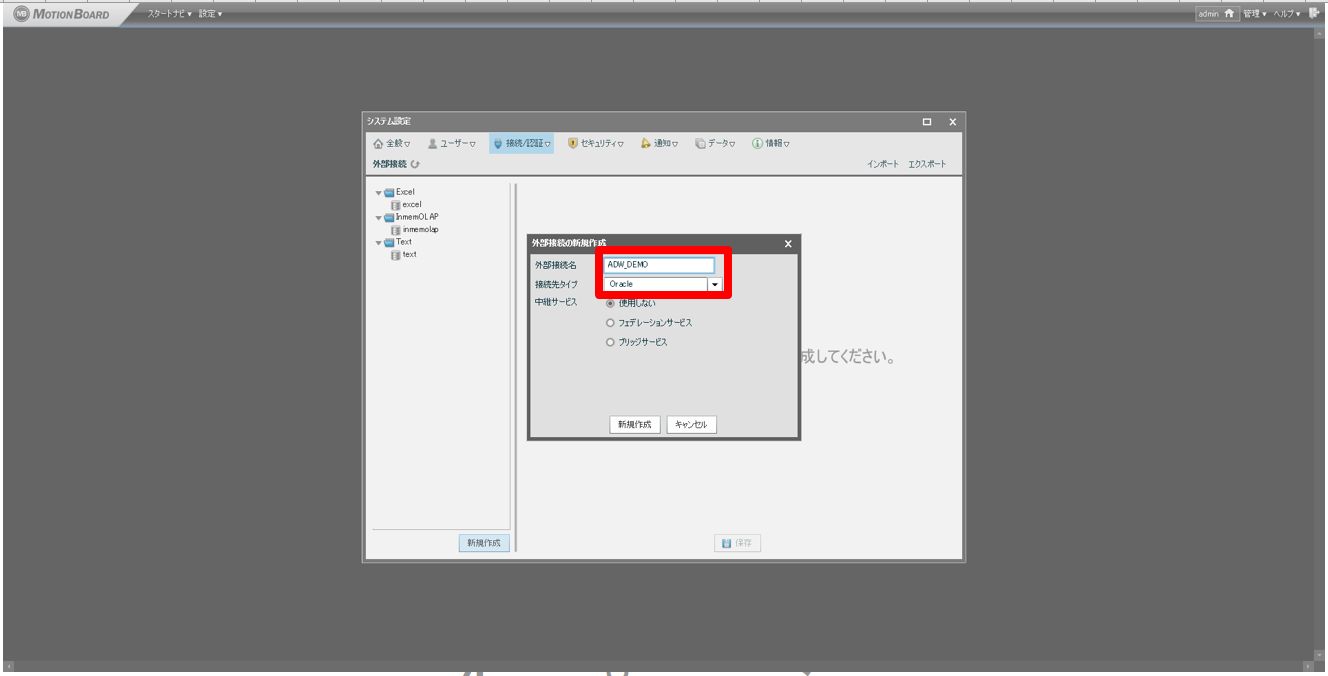Choose the ブリッジサービス radio option
The image size is (1328, 676).
tap(610, 342)
